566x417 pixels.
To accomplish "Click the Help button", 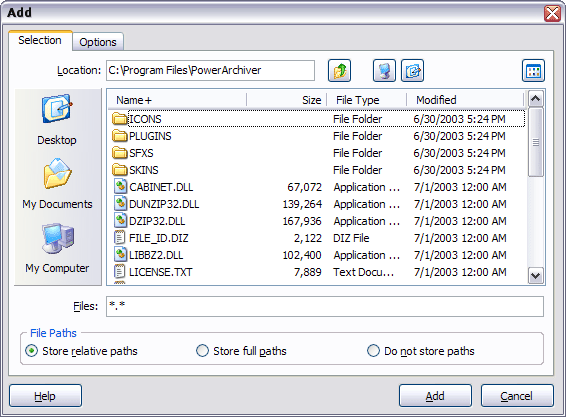I will coord(45,396).
